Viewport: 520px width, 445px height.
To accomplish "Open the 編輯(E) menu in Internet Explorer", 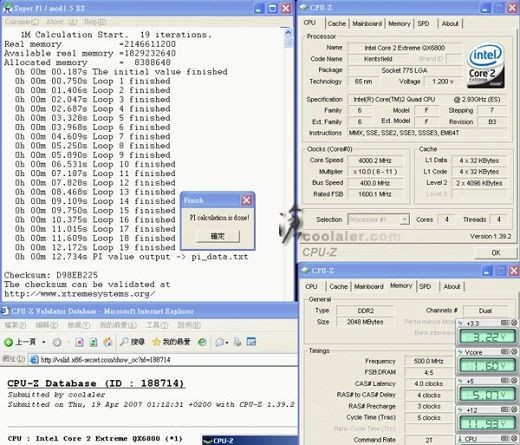I will [x=47, y=325].
